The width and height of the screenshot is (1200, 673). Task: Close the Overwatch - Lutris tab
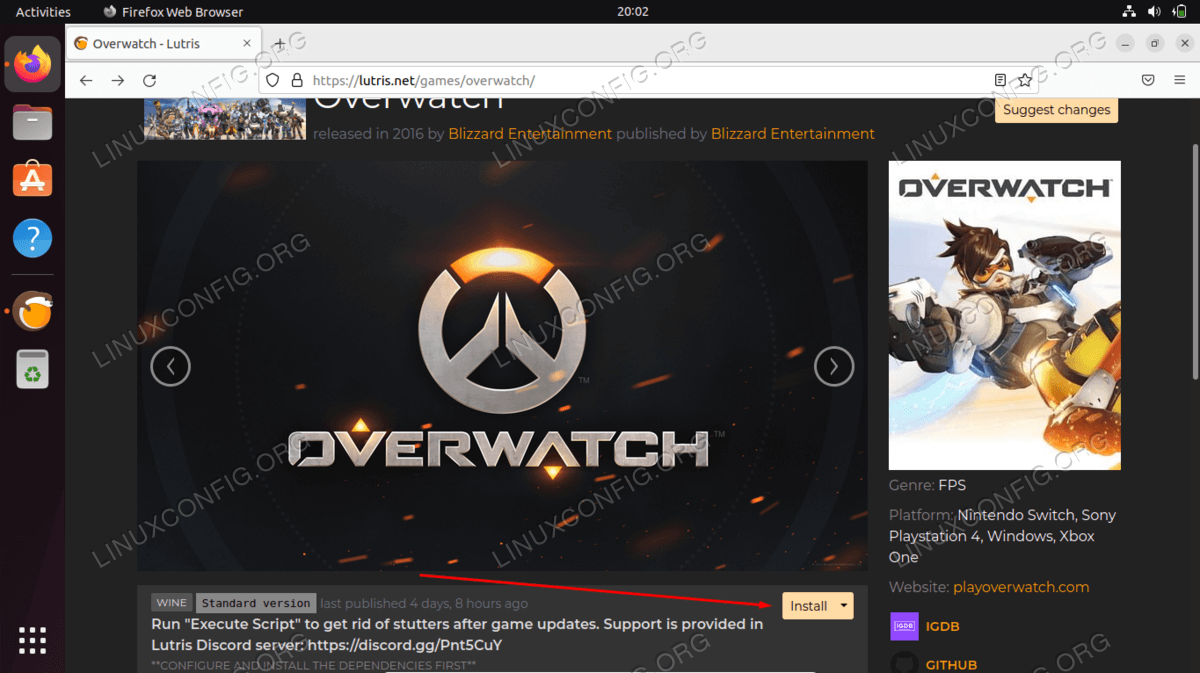(x=247, y=44)
